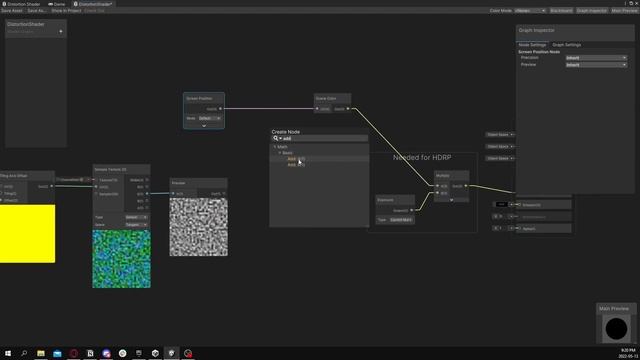Open File Explorer from the taskbar
The width and height of the screenshot is (640, 360).
41,353
